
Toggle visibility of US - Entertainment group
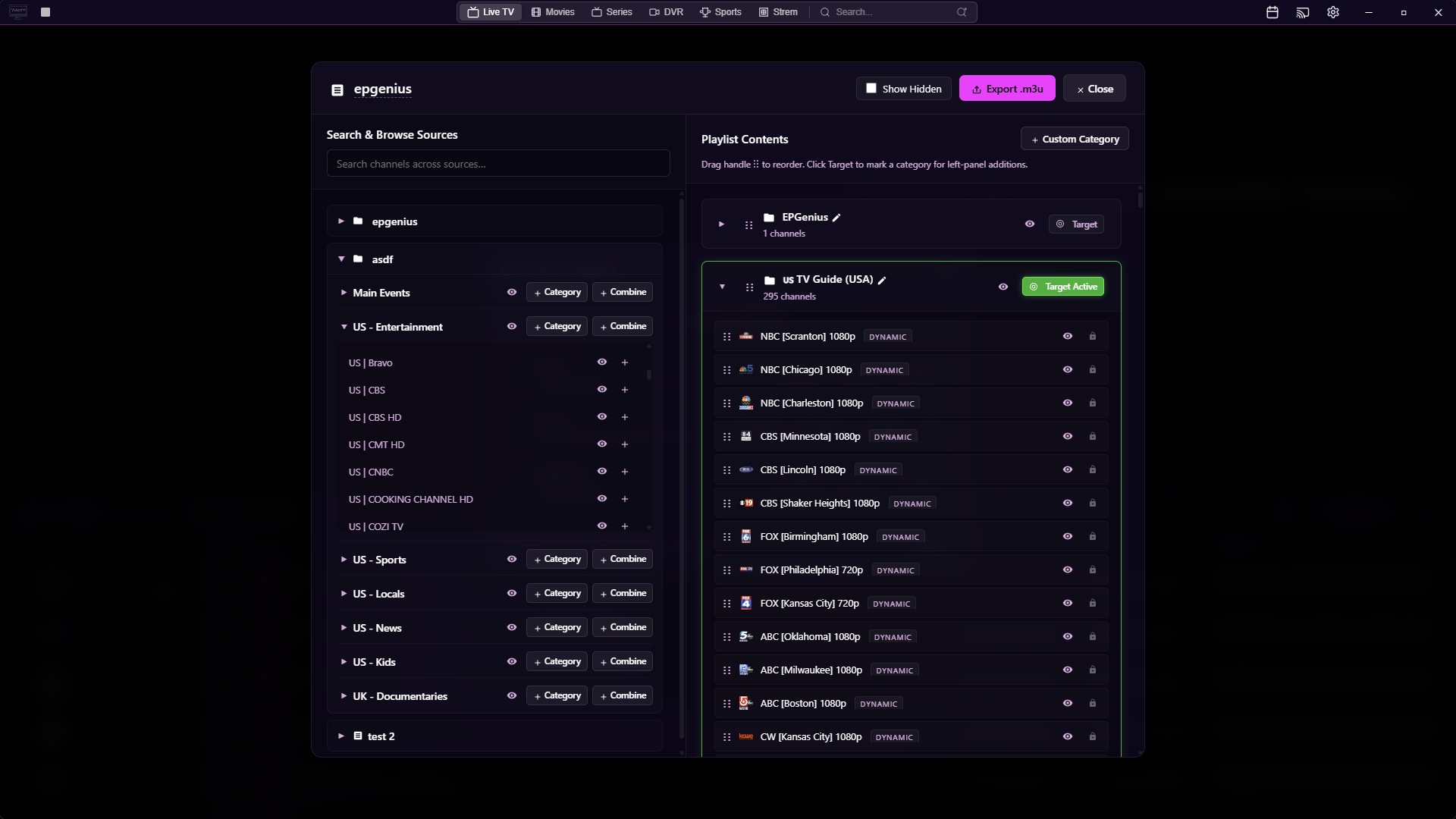[x=512, y=326]
